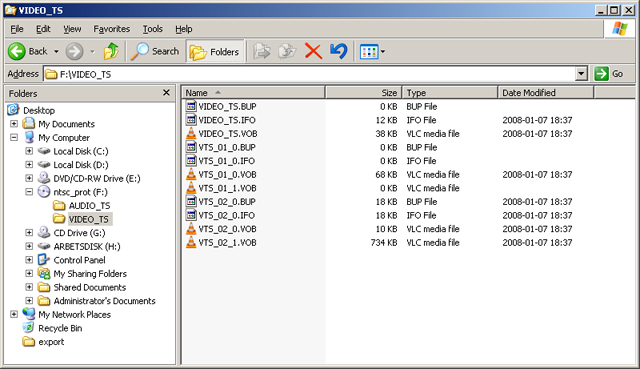
Task: Open the Help menu
Action: coord(184,29)
